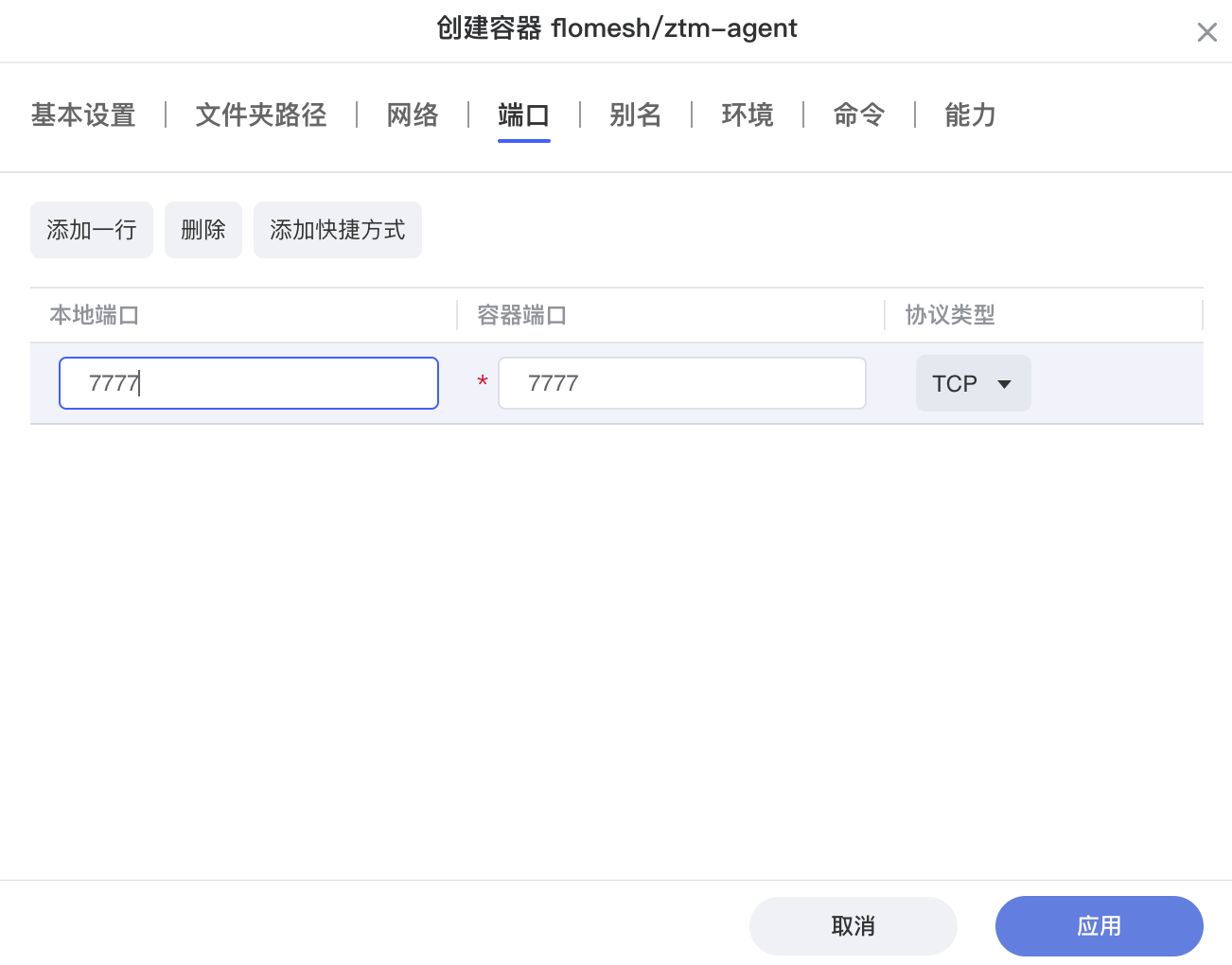Click the 添加快捷方式 button

click(337, 230)
